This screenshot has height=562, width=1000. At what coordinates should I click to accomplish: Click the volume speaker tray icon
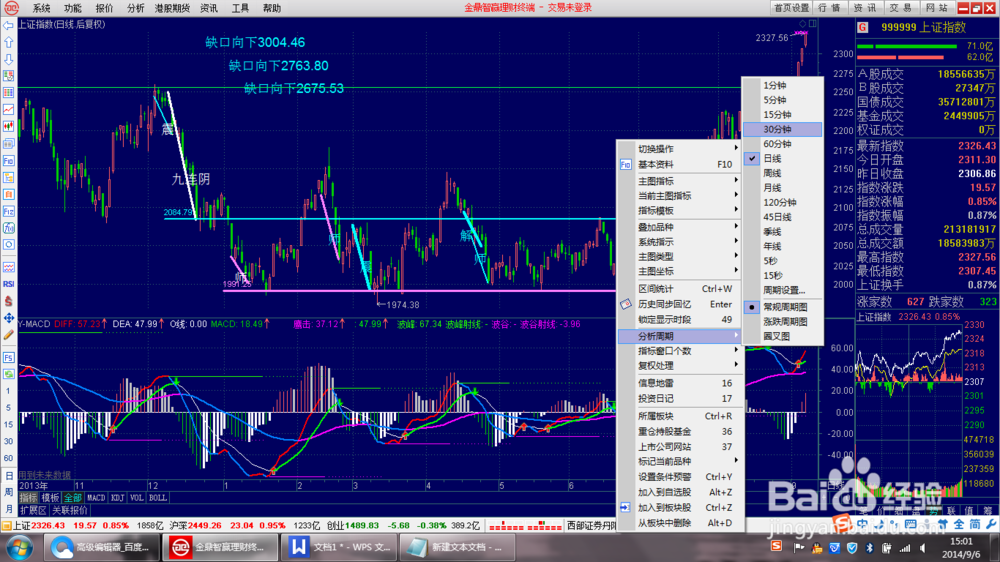point(923,548)
